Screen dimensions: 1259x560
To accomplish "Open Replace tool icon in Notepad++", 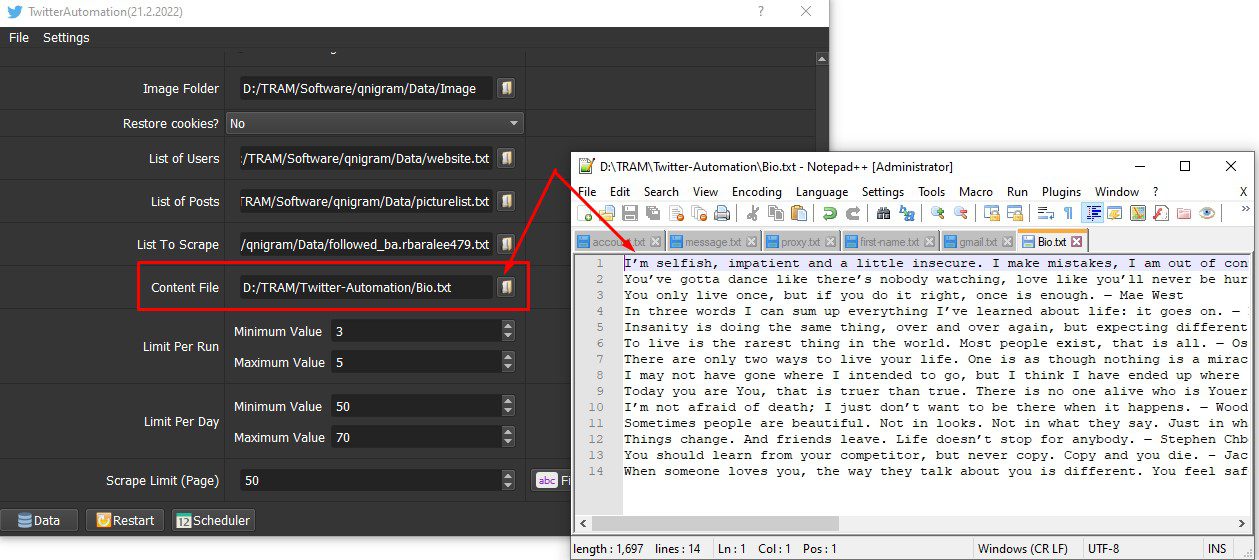I will coord(906,213).
